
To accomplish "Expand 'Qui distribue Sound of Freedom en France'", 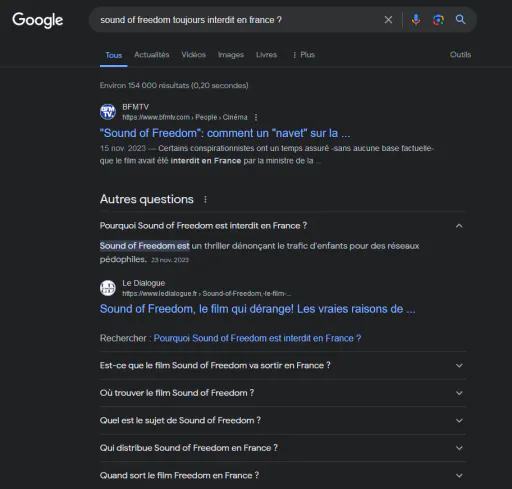I will [x=282, y=448].
